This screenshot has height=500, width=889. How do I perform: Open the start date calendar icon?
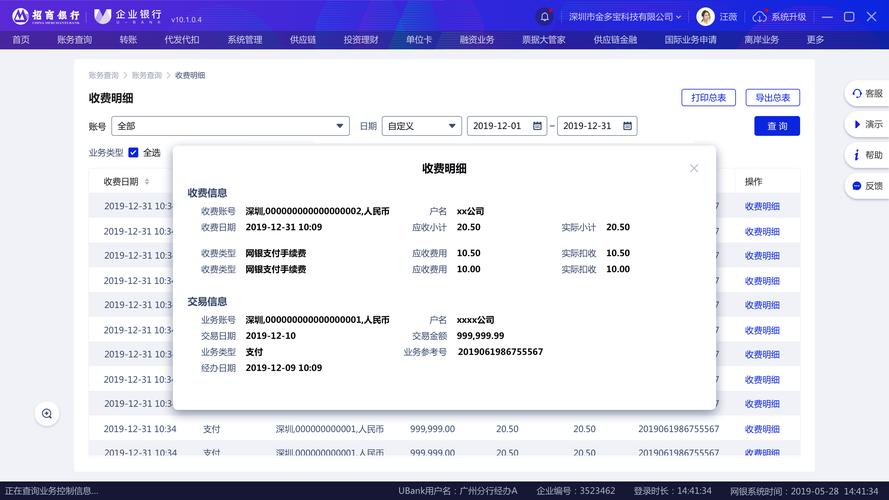coord(537,126)
